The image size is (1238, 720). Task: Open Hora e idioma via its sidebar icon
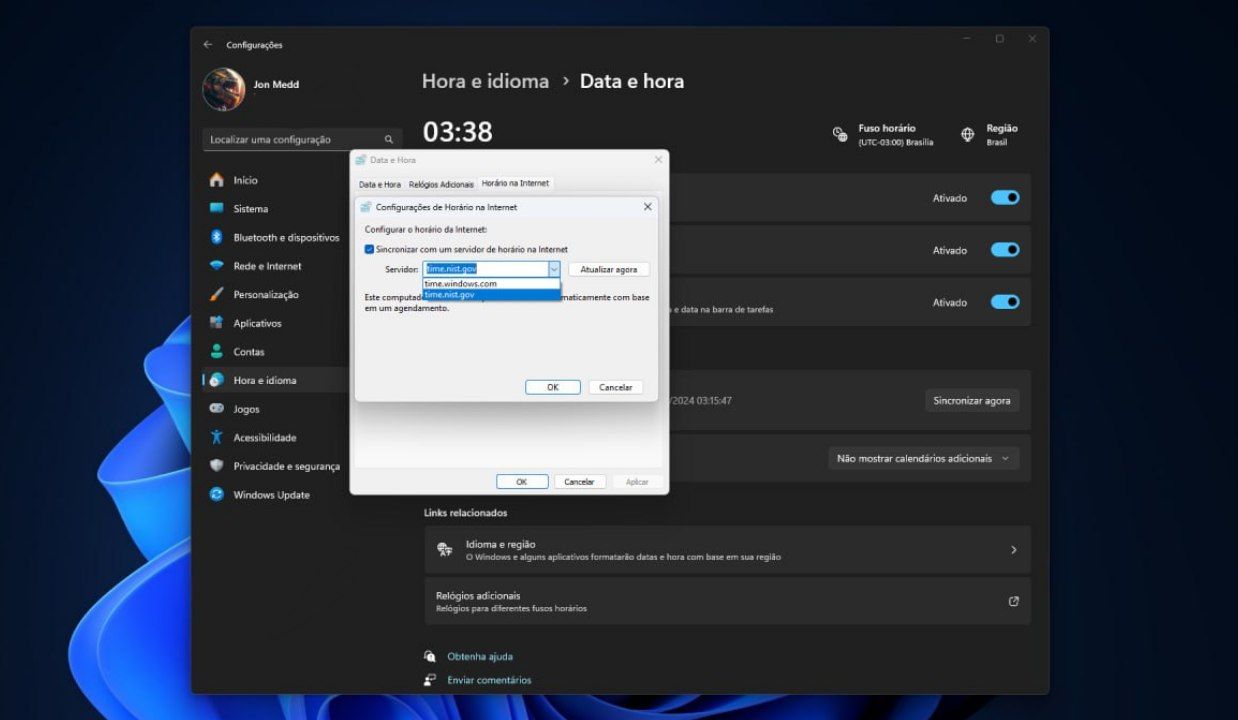(216, 380)
